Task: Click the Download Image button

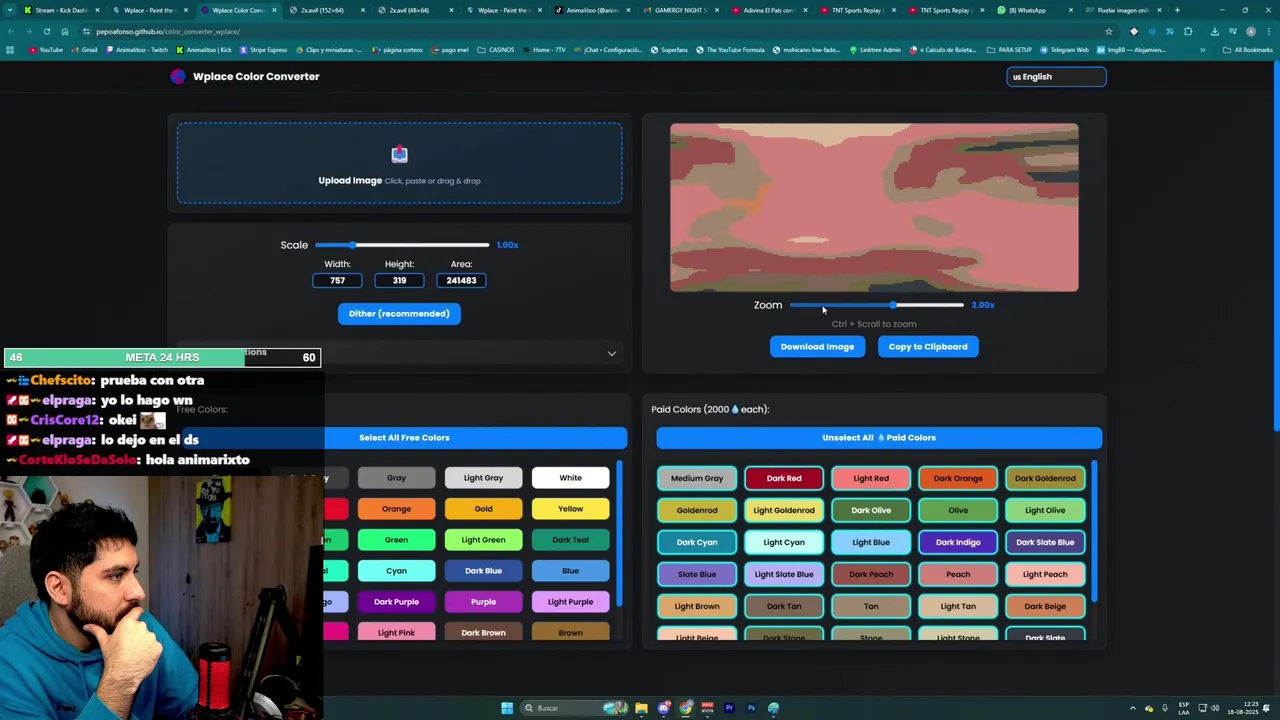Action: click(817, 347)
